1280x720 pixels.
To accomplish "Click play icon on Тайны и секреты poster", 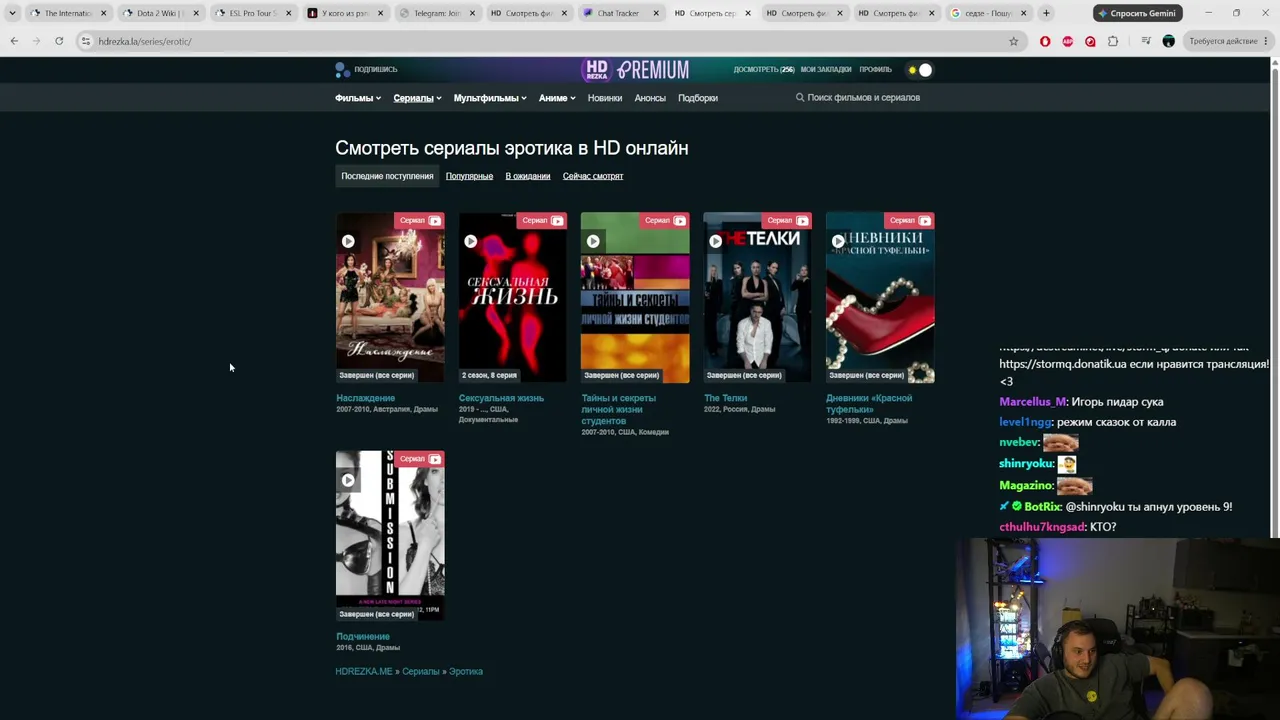I will [593, 241].
